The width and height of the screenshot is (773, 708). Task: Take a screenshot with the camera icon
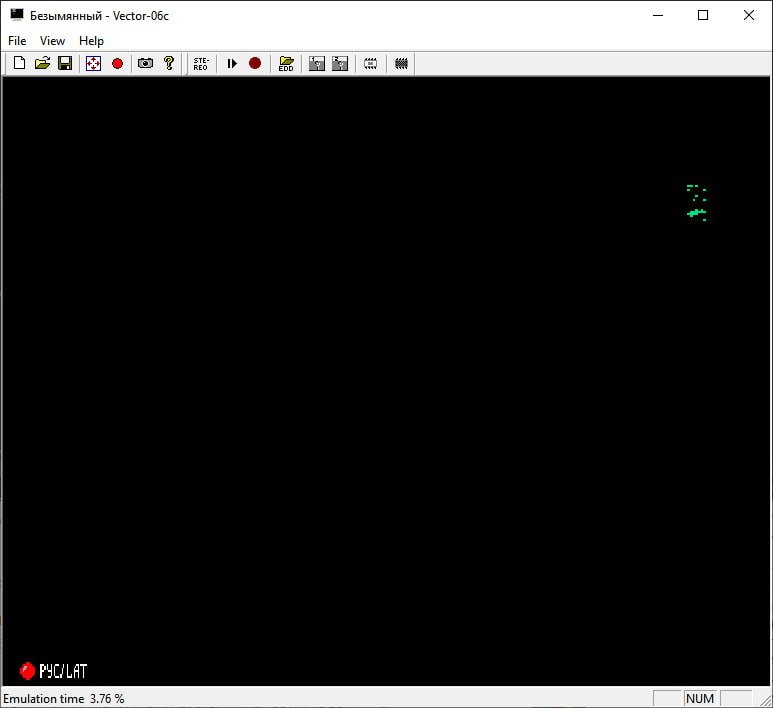click(x=145, y=63)
